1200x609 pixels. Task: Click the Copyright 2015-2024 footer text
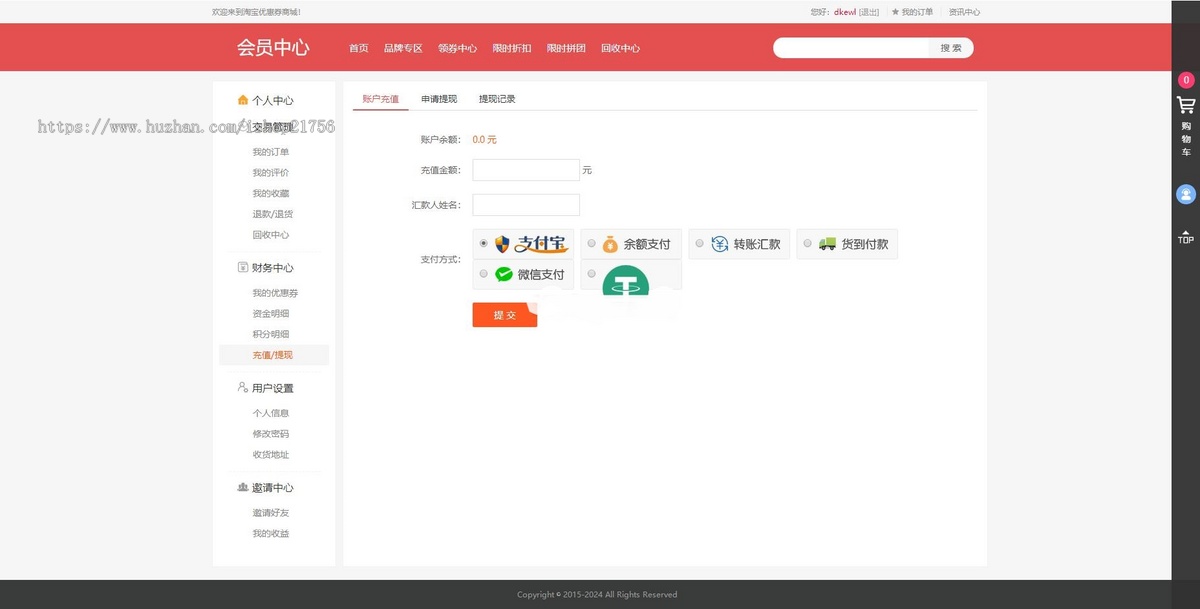(597, 594)
